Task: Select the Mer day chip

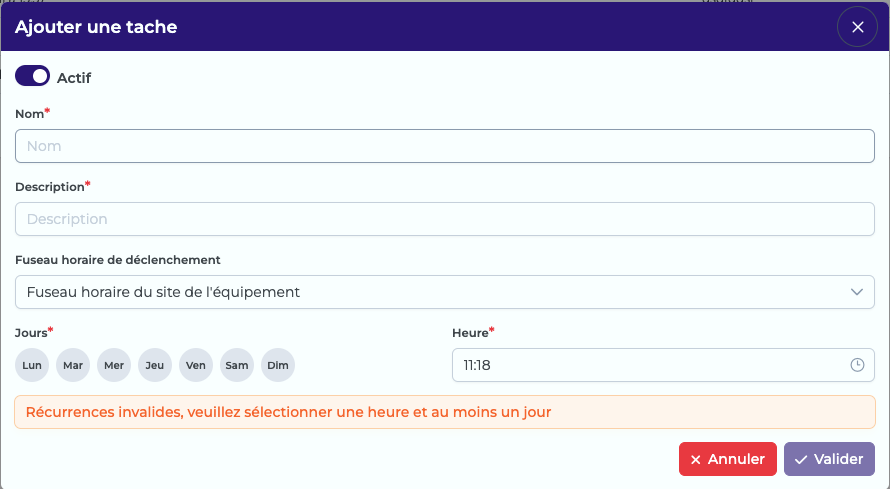Action: pos(114,365)
